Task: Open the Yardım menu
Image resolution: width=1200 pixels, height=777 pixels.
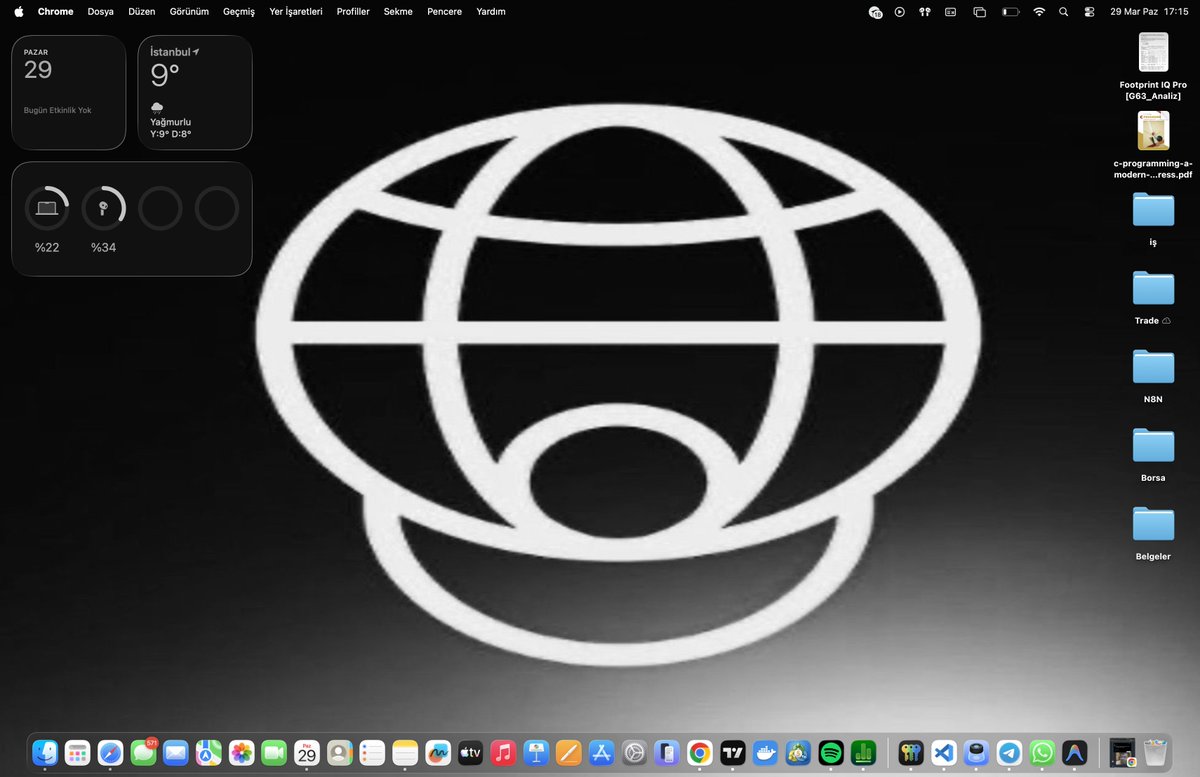Action: (490, 11)
